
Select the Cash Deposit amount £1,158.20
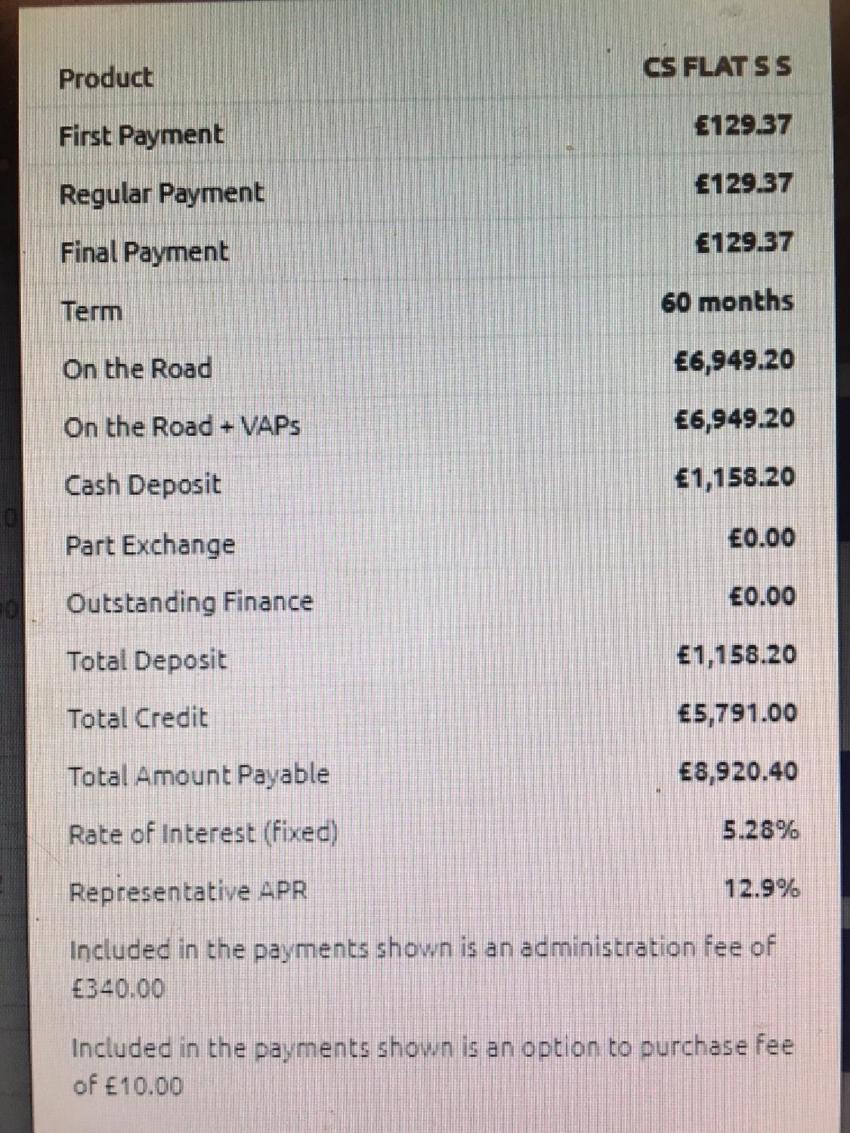(x=734, y=478)
